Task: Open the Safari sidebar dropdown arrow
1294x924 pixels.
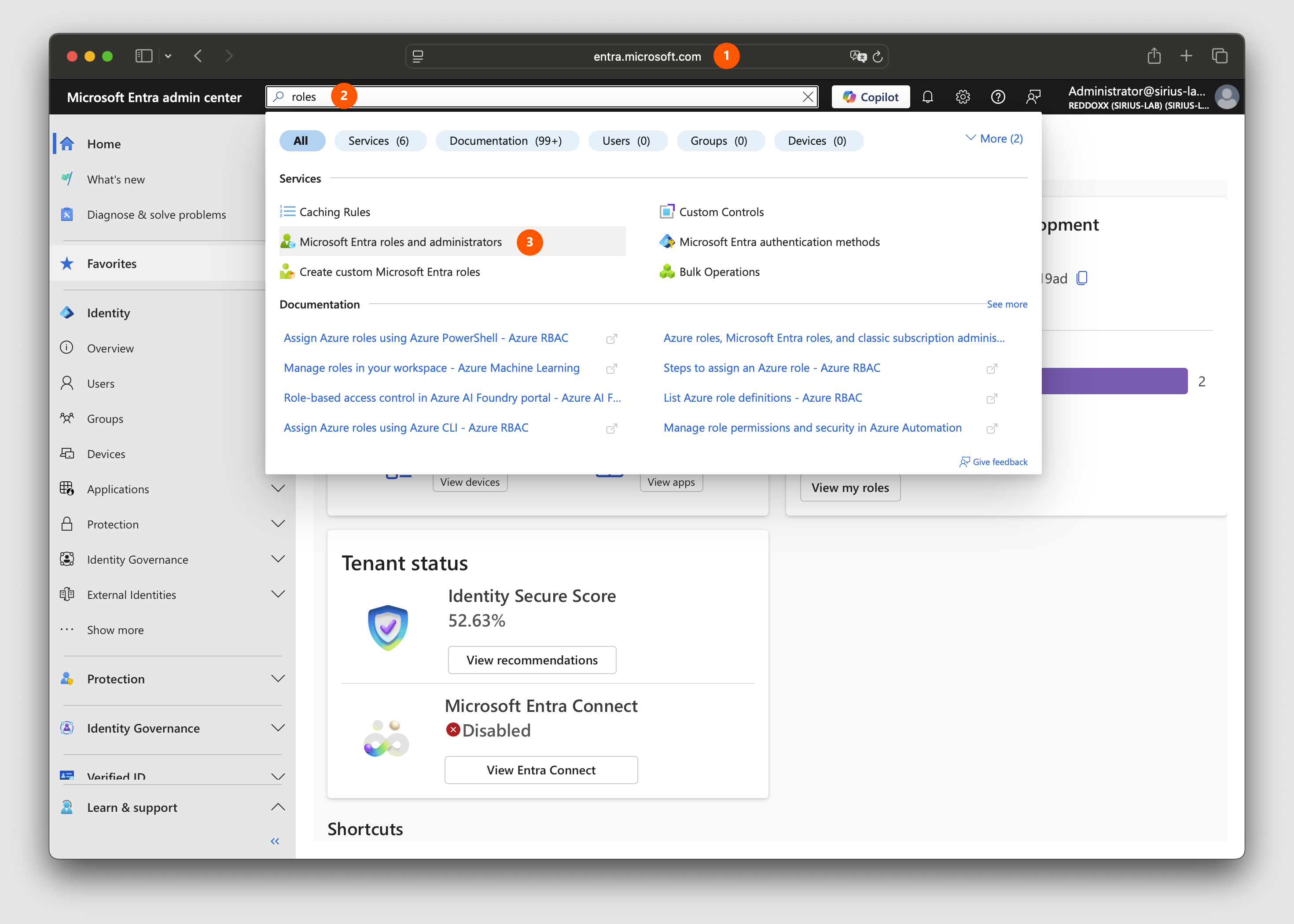Action: [169, 56]
